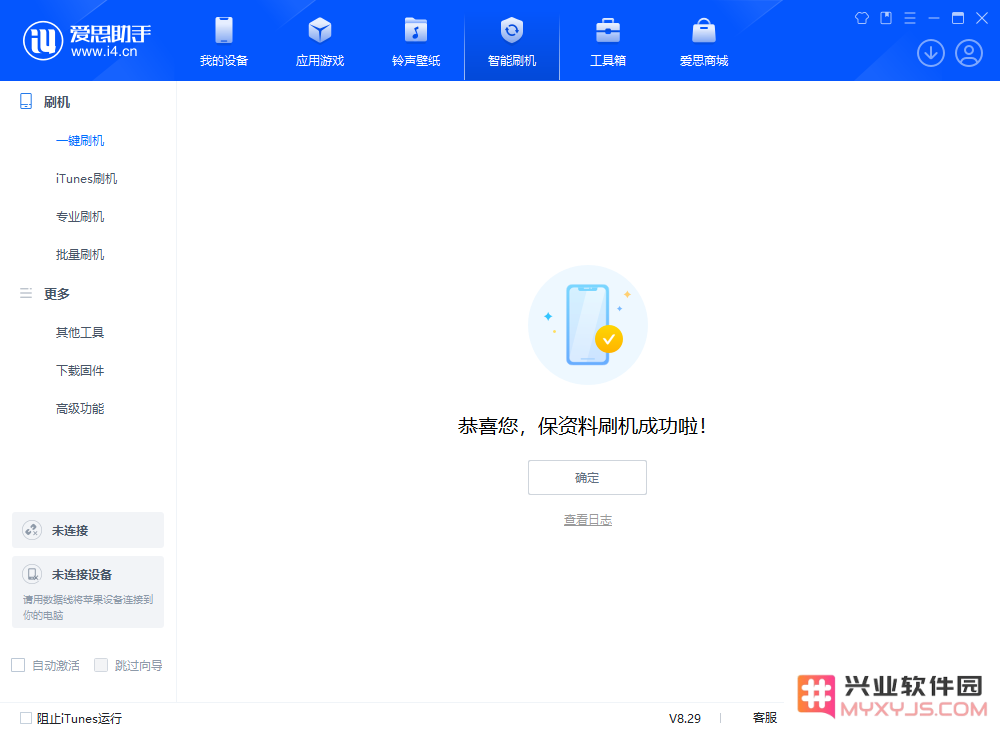Open 下载固件 in sidebar

pos(80,371)
